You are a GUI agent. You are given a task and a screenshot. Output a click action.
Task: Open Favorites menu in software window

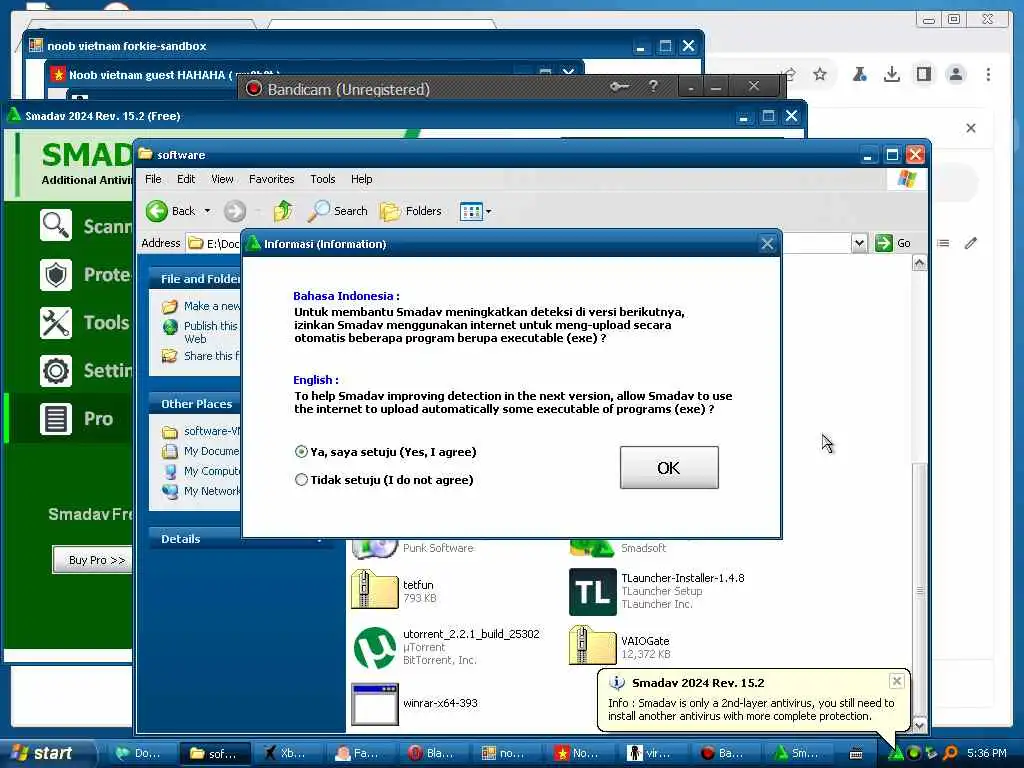pos(272,179)
